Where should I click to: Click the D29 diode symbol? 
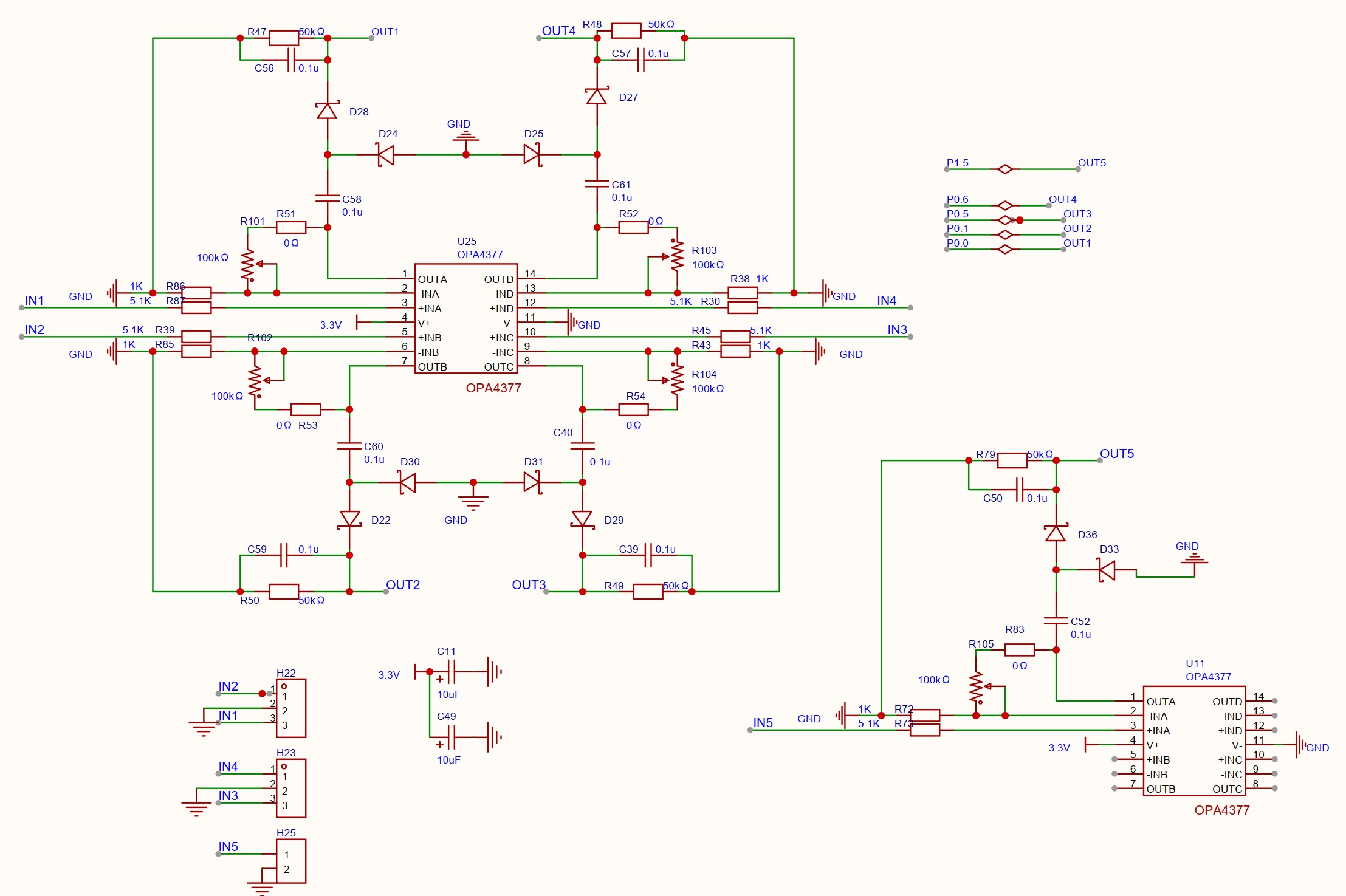[582, 519]
